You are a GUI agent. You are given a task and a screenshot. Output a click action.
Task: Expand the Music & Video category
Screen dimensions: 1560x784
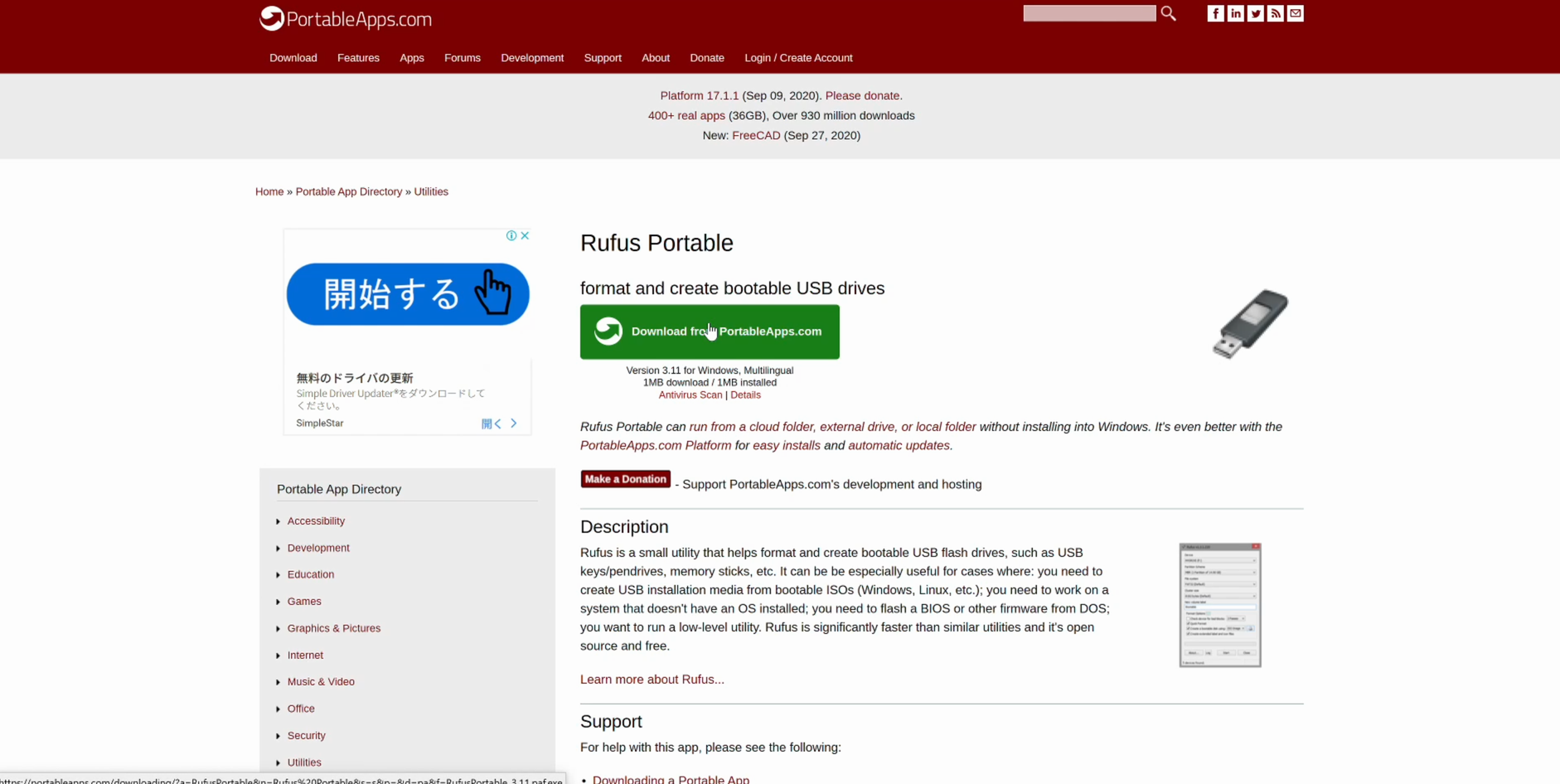(321, 682)
